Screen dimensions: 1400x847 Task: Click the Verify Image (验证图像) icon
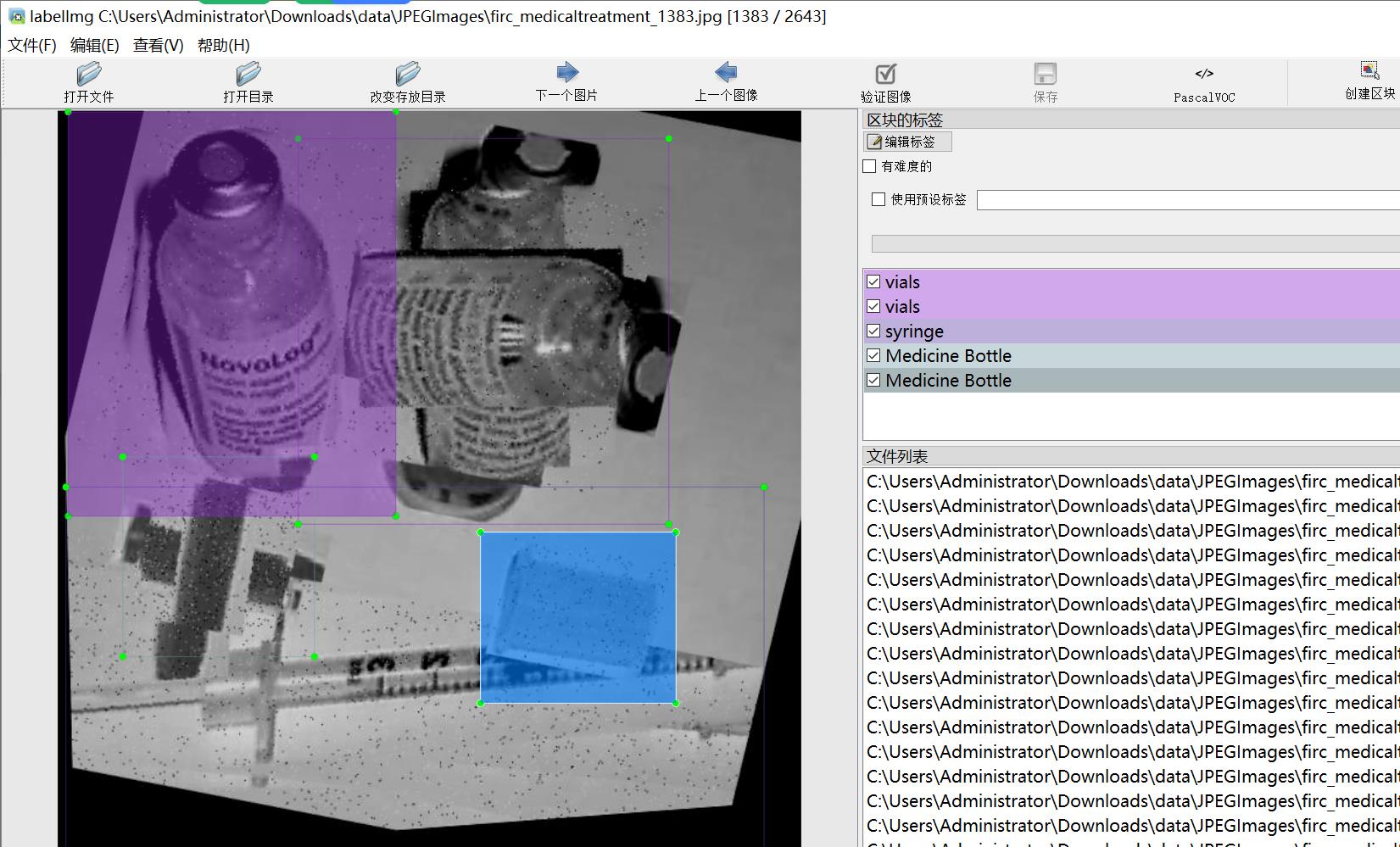(x=885, y=74)
